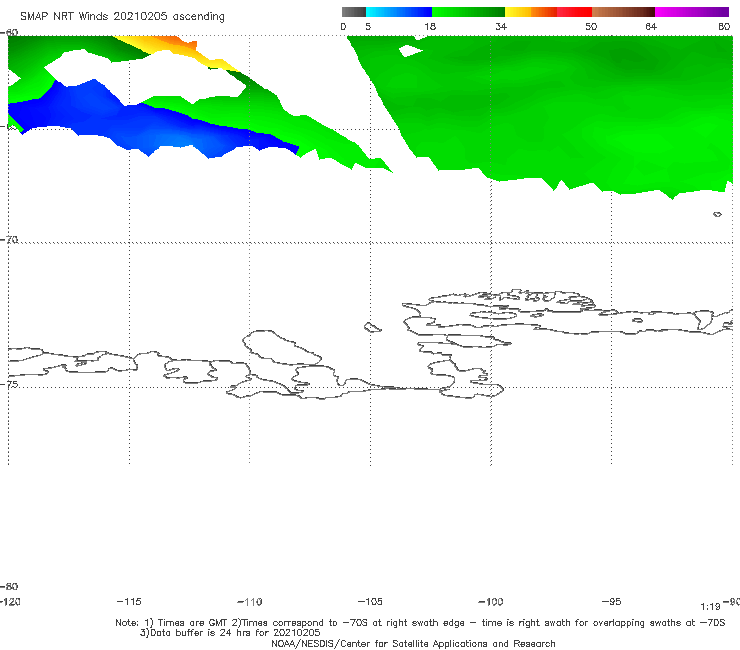Image resolution: width=740 pixels, height=650 pixels.
Task: Click the color bar label '64'
Action: [x=651, y=26]
